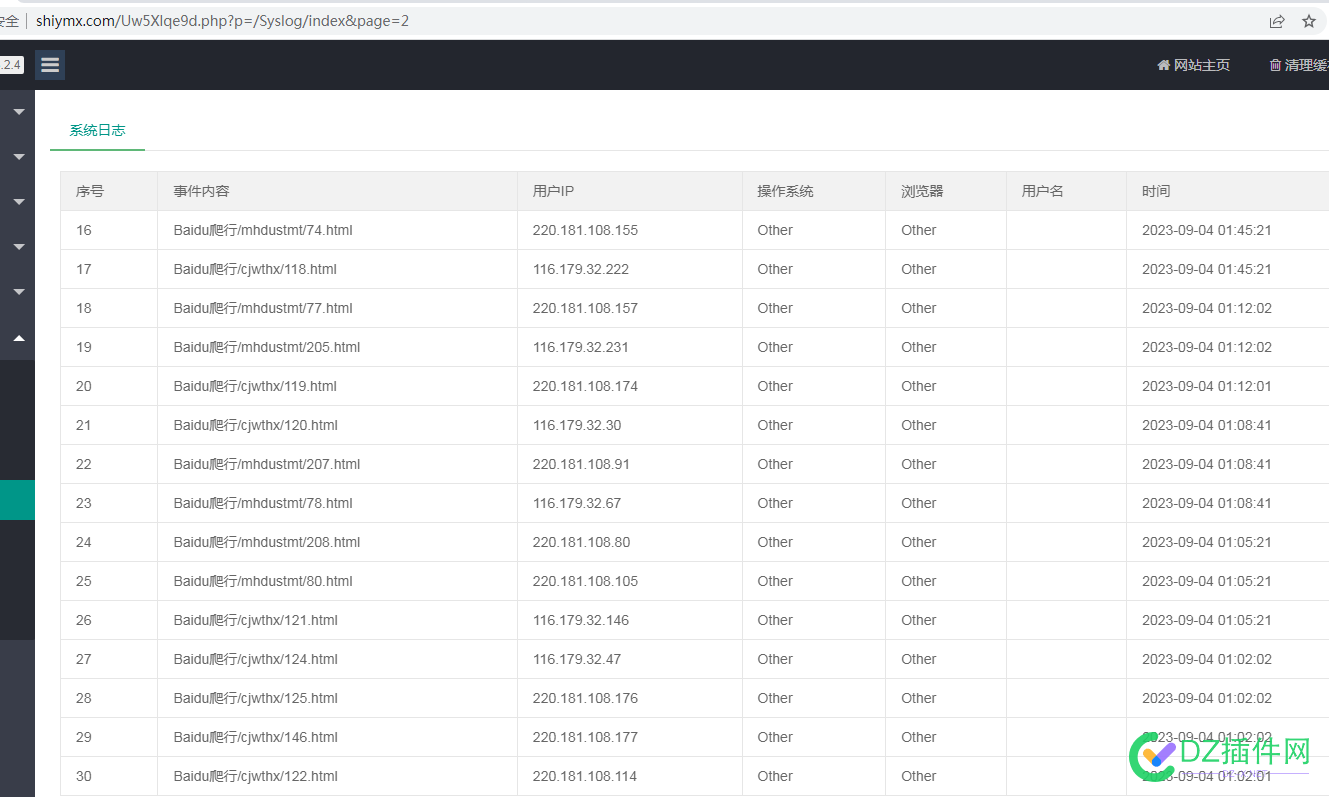The height and width of the screenshot is (797, 1329).
Task: Click IP address 220.181.108.105
Action: click(585, 581)
